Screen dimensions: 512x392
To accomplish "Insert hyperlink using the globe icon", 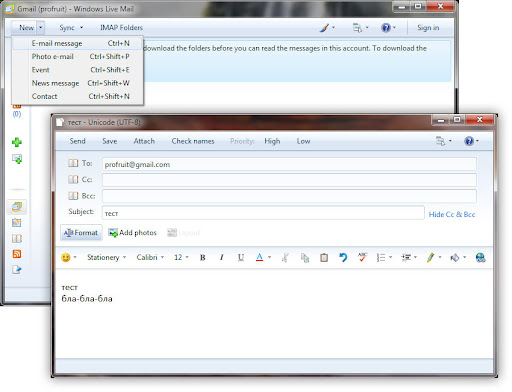I will [x=480, y=257].
